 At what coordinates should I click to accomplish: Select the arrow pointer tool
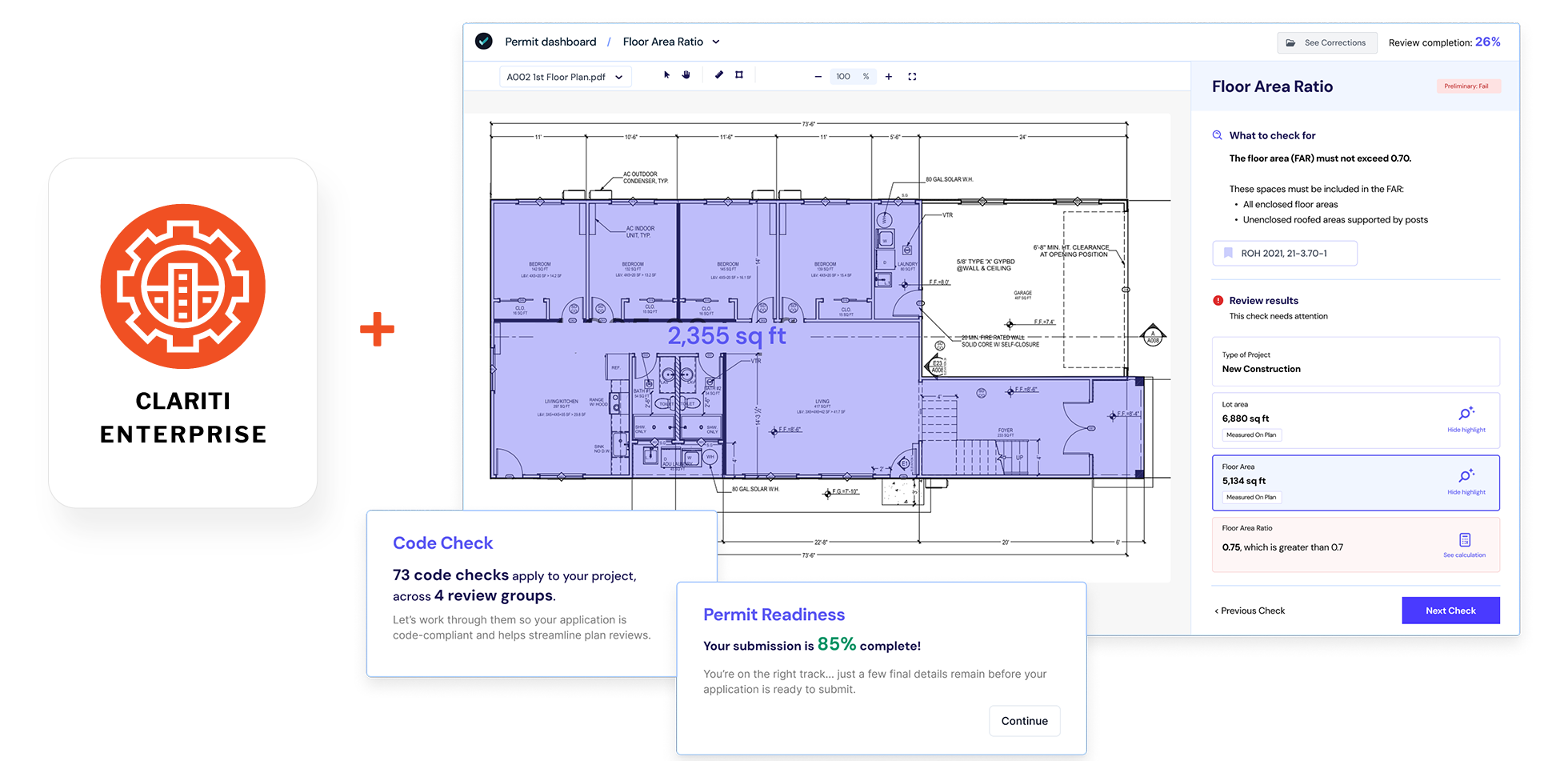pyautogui.click(x=666, y=75)
